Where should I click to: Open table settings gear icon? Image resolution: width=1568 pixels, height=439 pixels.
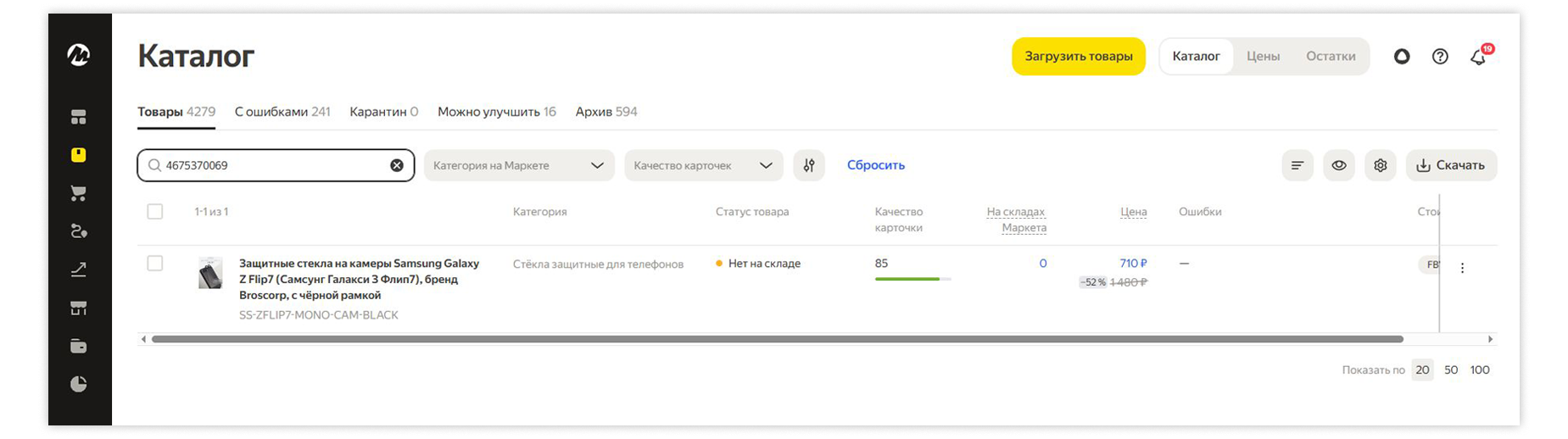[1381, 165]
